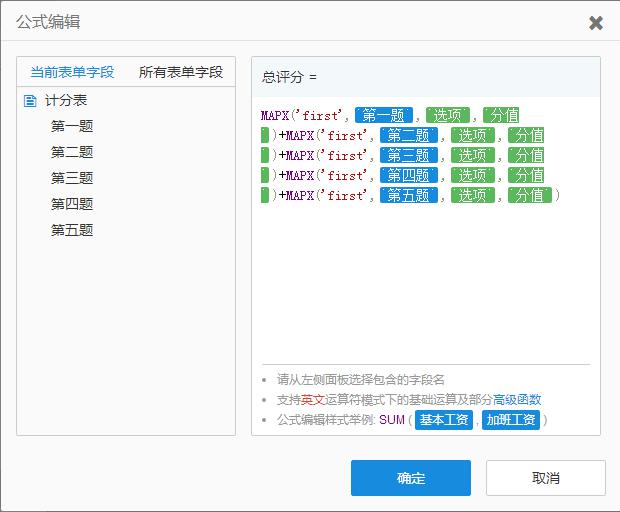
Task: Click the blue 第一题 tag in formula
Action: (x=384, y=116)
